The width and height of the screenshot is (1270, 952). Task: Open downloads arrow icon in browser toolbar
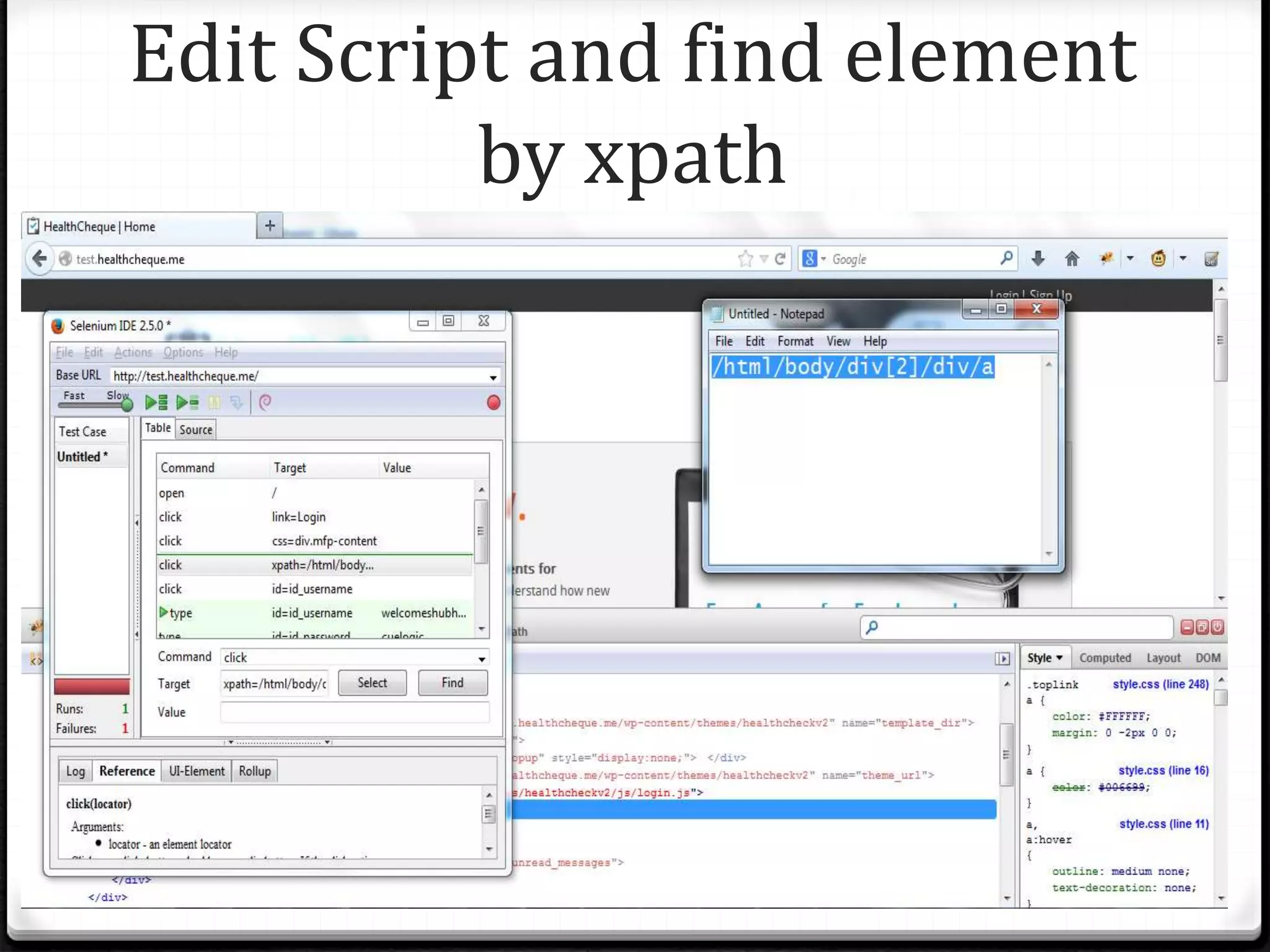[1039, 258]
